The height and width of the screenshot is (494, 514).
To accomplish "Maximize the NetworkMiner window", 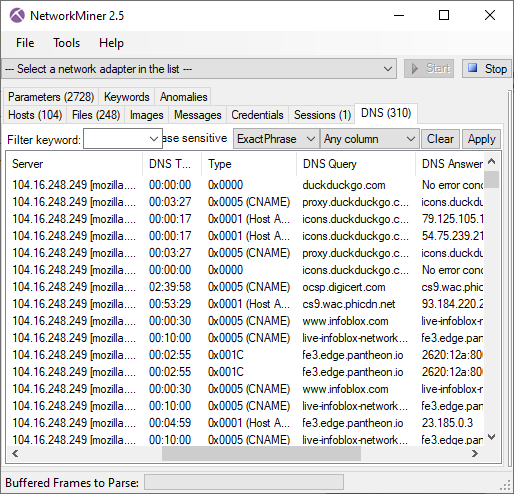I will coord(444,15).
